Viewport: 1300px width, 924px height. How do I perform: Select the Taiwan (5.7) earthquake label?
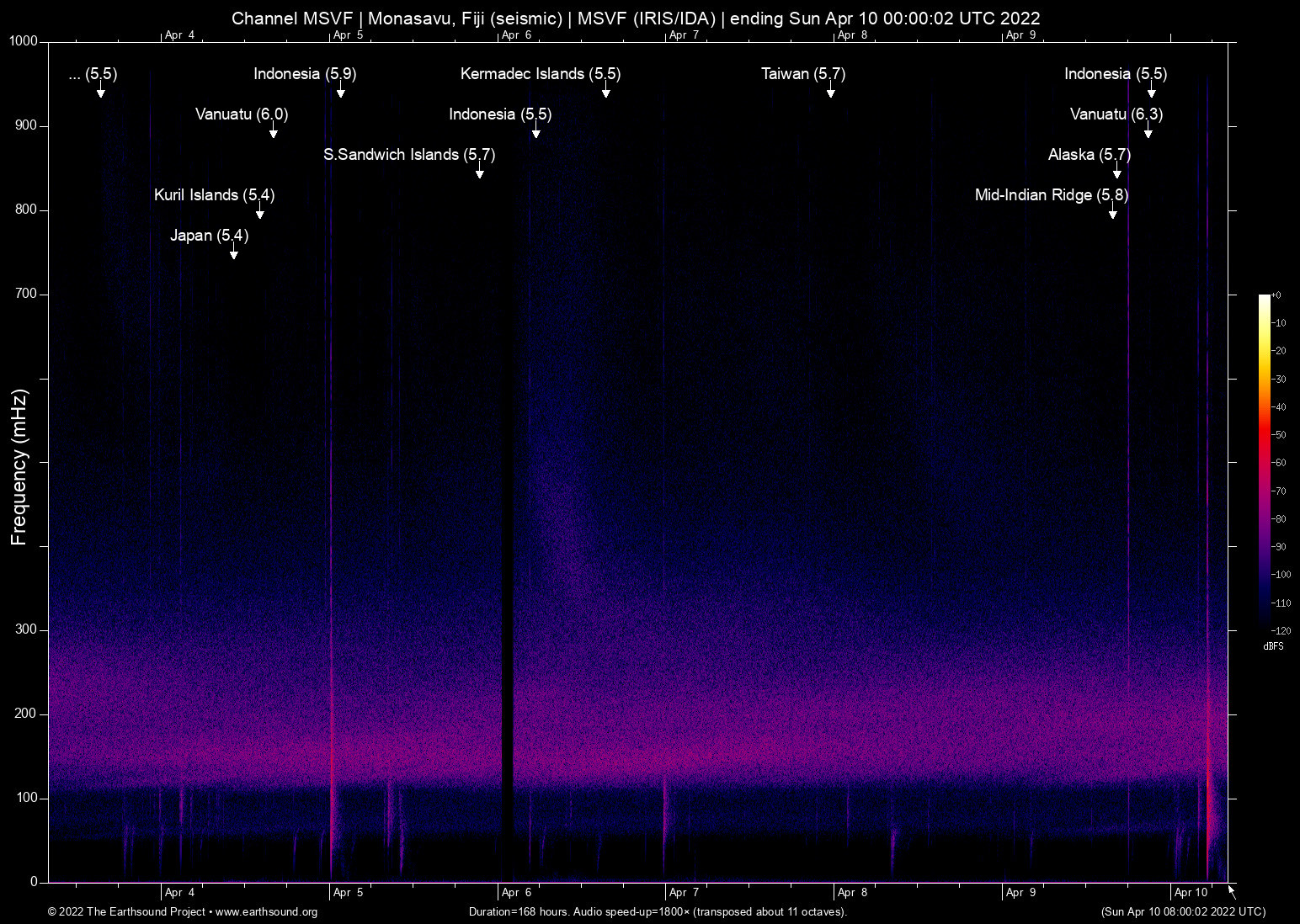803,74
